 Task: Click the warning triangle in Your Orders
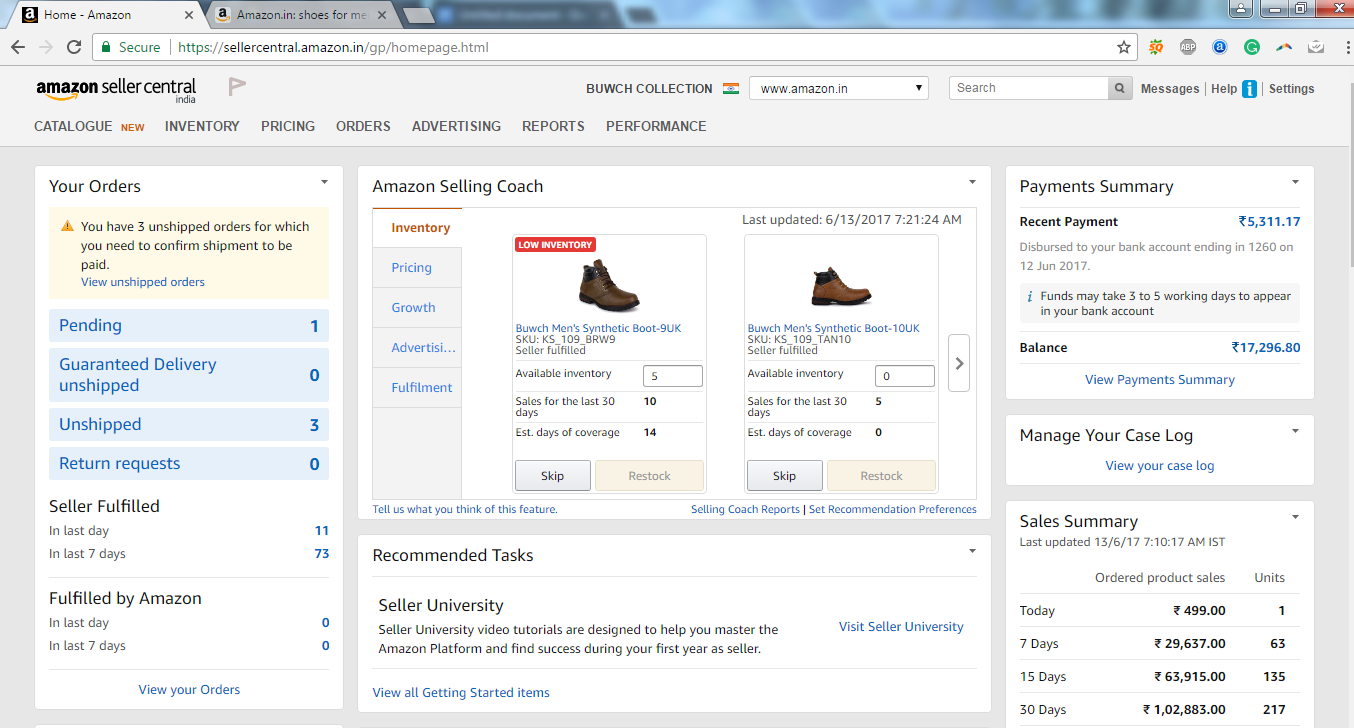click(67, 226)
